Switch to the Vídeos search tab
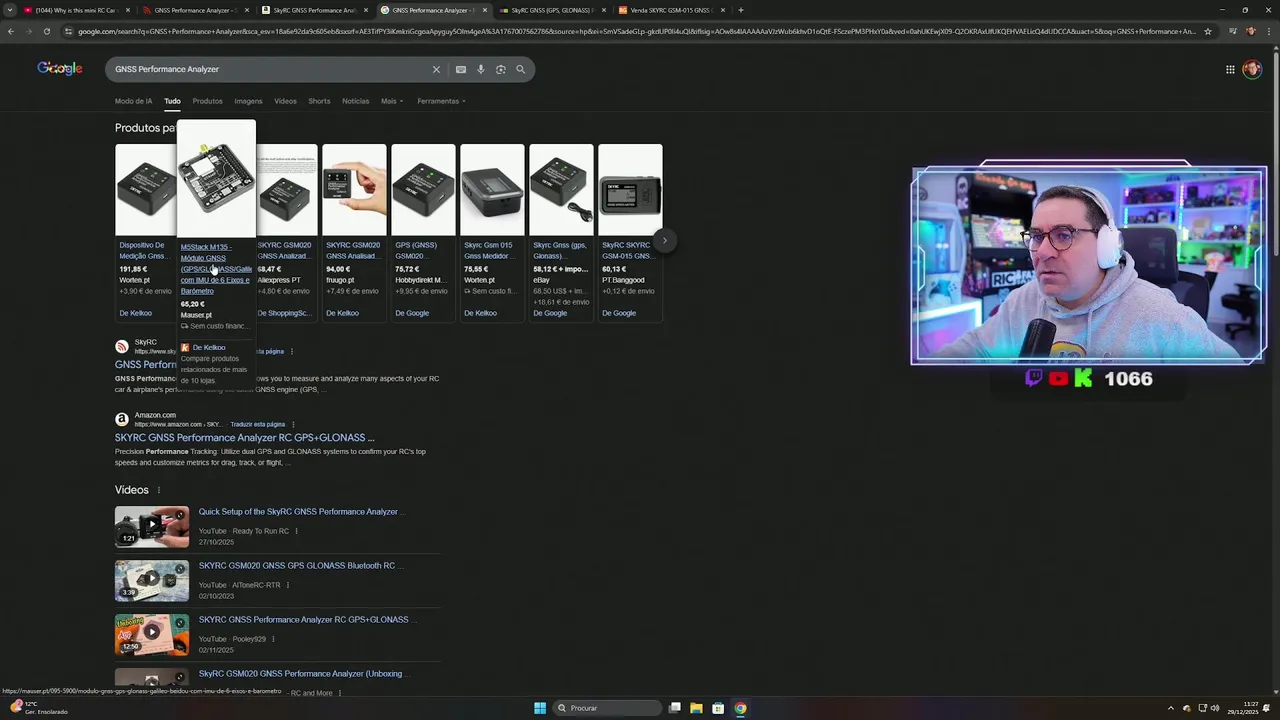 pos(285,101)
